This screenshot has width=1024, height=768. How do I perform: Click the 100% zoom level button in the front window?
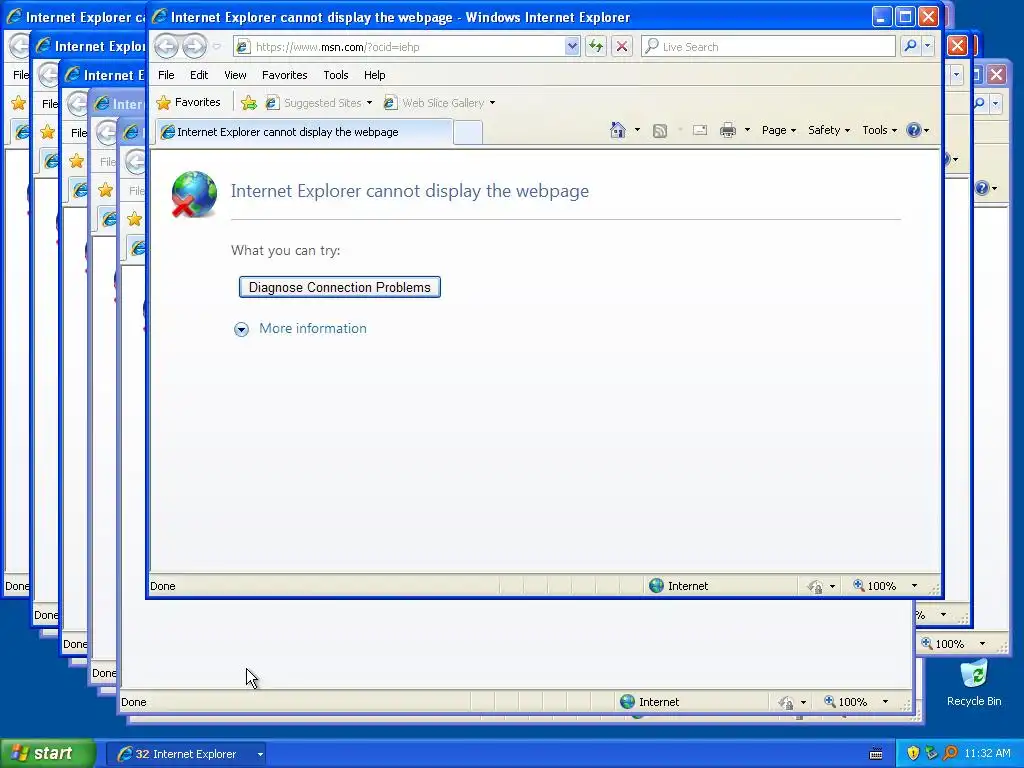[874, 586]
